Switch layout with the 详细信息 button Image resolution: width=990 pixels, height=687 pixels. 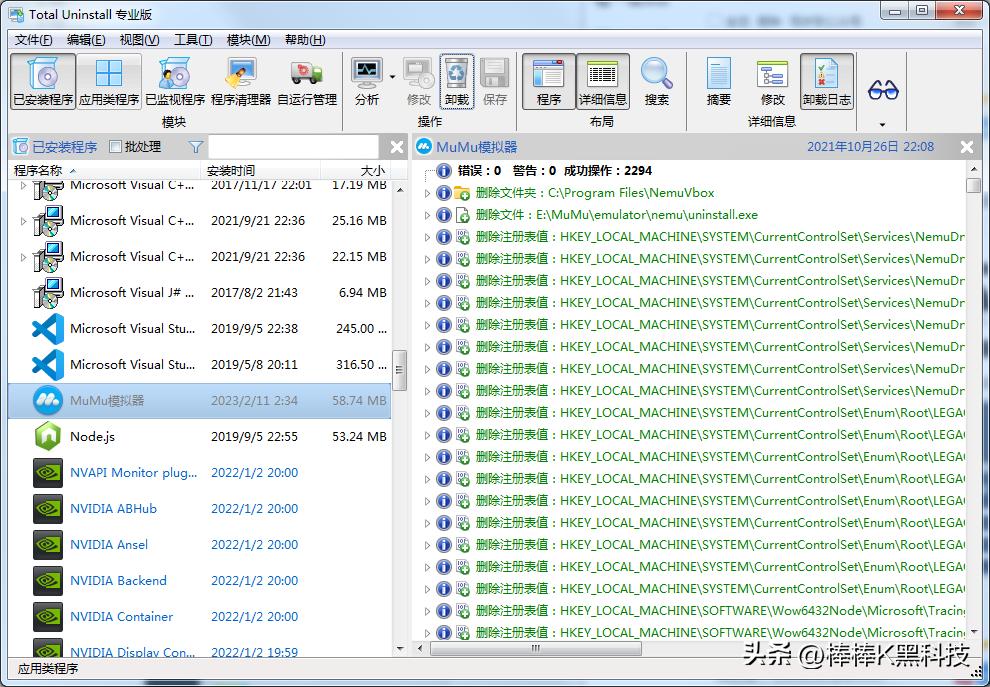point(603,80)
